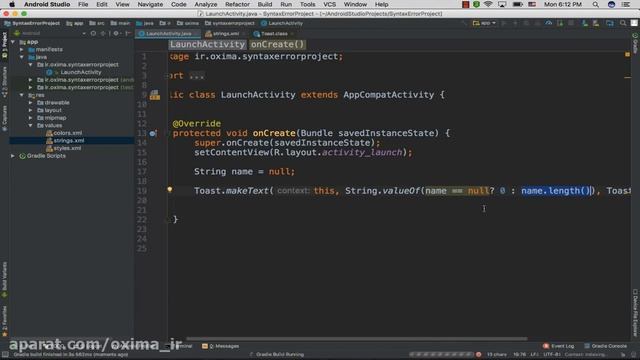640x360 pixels.
Task: Click the src breadcrumb in navigation bar
Action: [x=97, y=23]
